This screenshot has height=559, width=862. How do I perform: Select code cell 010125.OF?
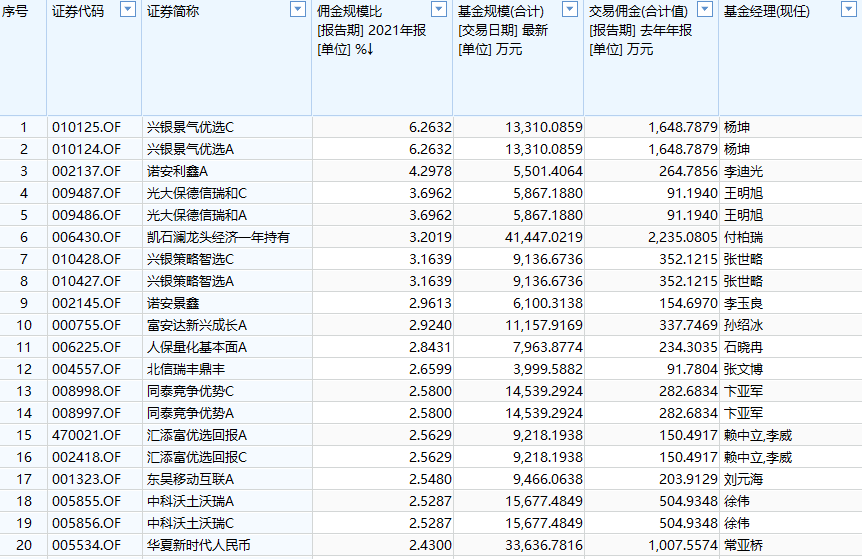(x=86, y=128)
